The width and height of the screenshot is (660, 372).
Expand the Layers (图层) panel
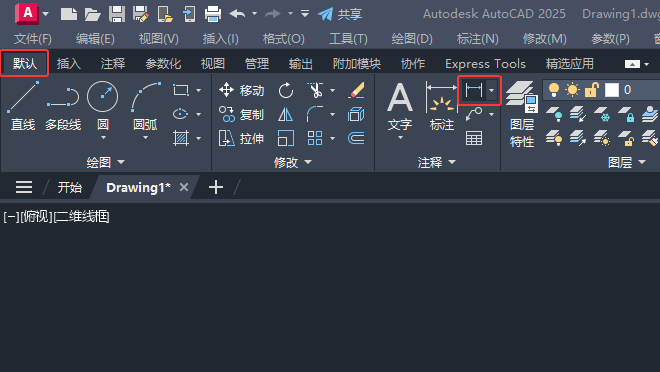[627, 162]
